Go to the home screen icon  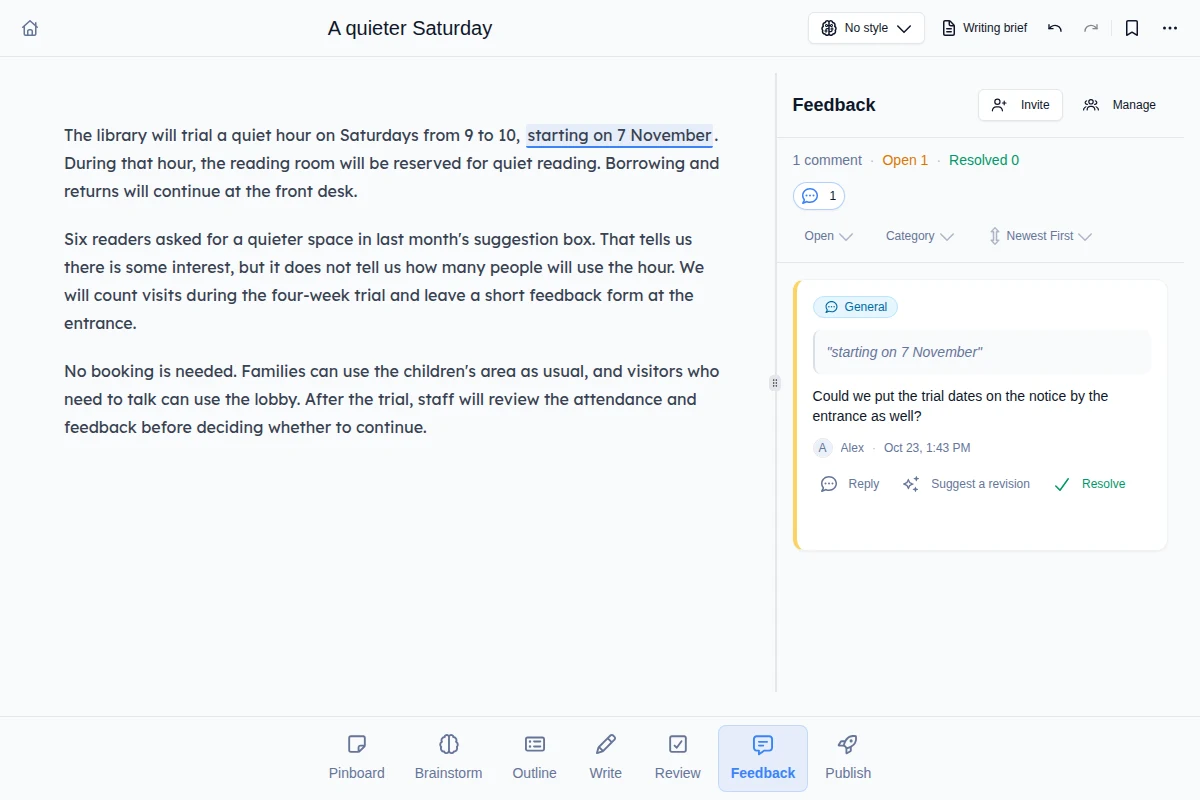tap(30, 28)
